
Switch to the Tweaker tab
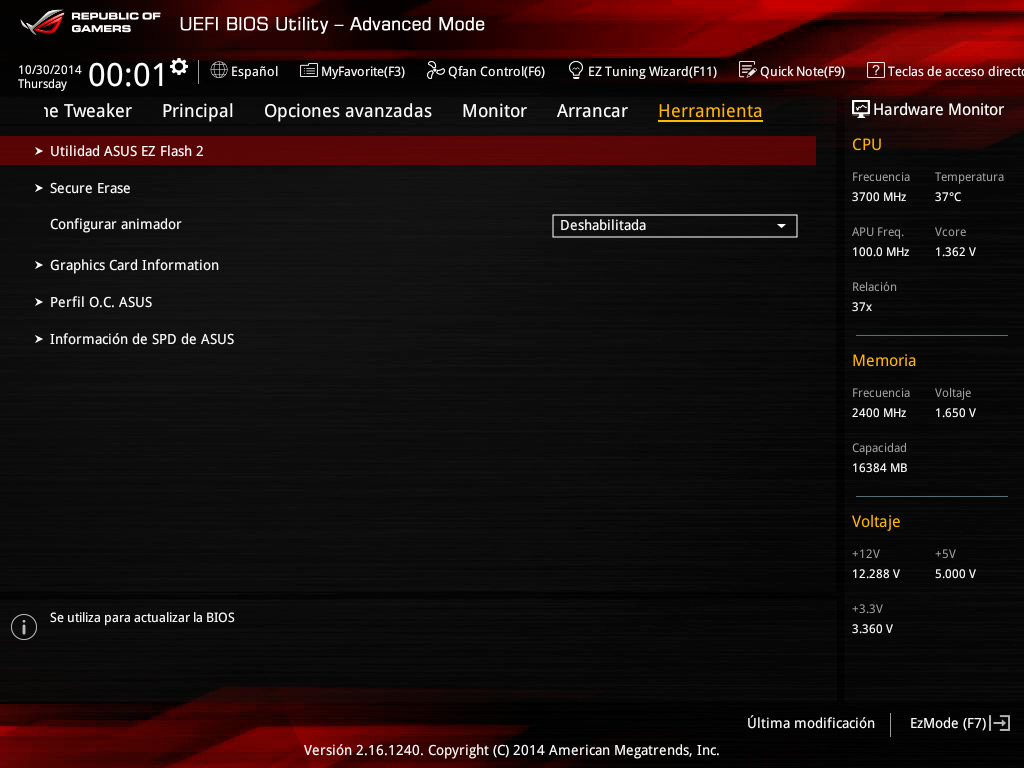click(x=88, y=111)
